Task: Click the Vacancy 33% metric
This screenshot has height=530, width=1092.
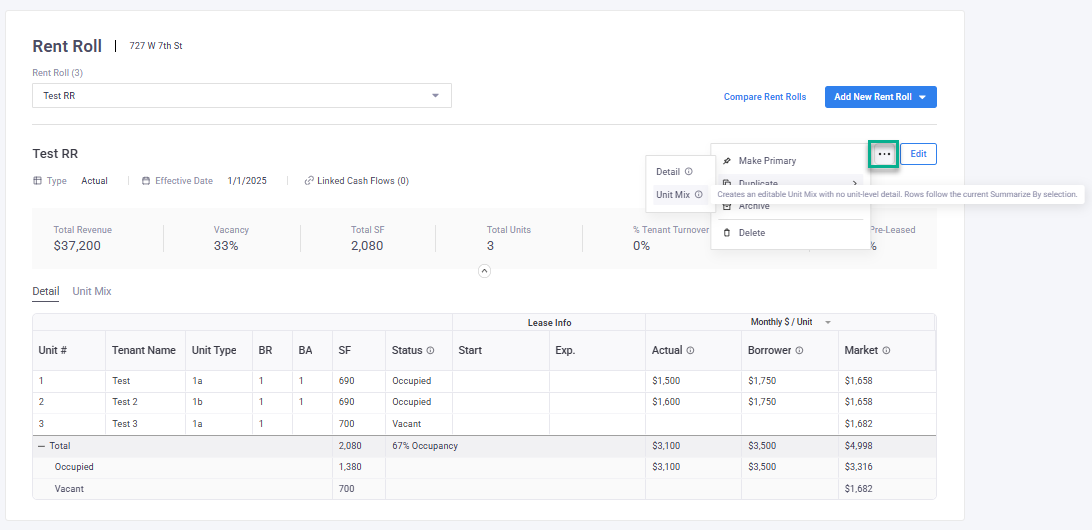Action: coord(231,238)
